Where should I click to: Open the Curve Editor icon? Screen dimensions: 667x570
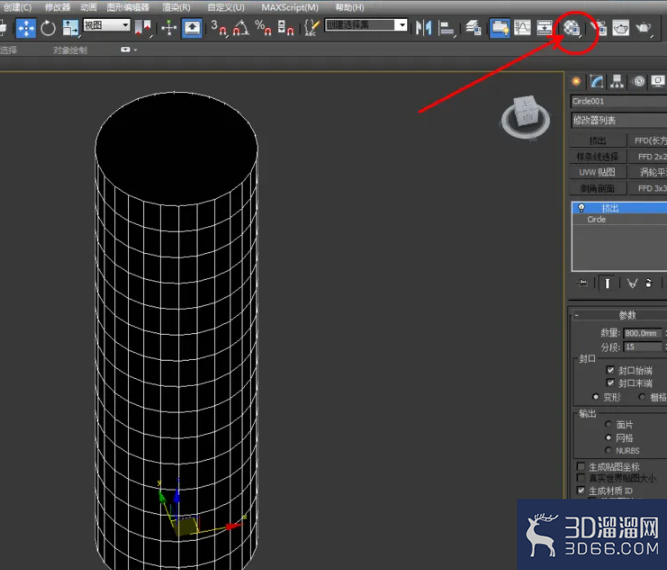pyautogui.click(x=522, y=28)
